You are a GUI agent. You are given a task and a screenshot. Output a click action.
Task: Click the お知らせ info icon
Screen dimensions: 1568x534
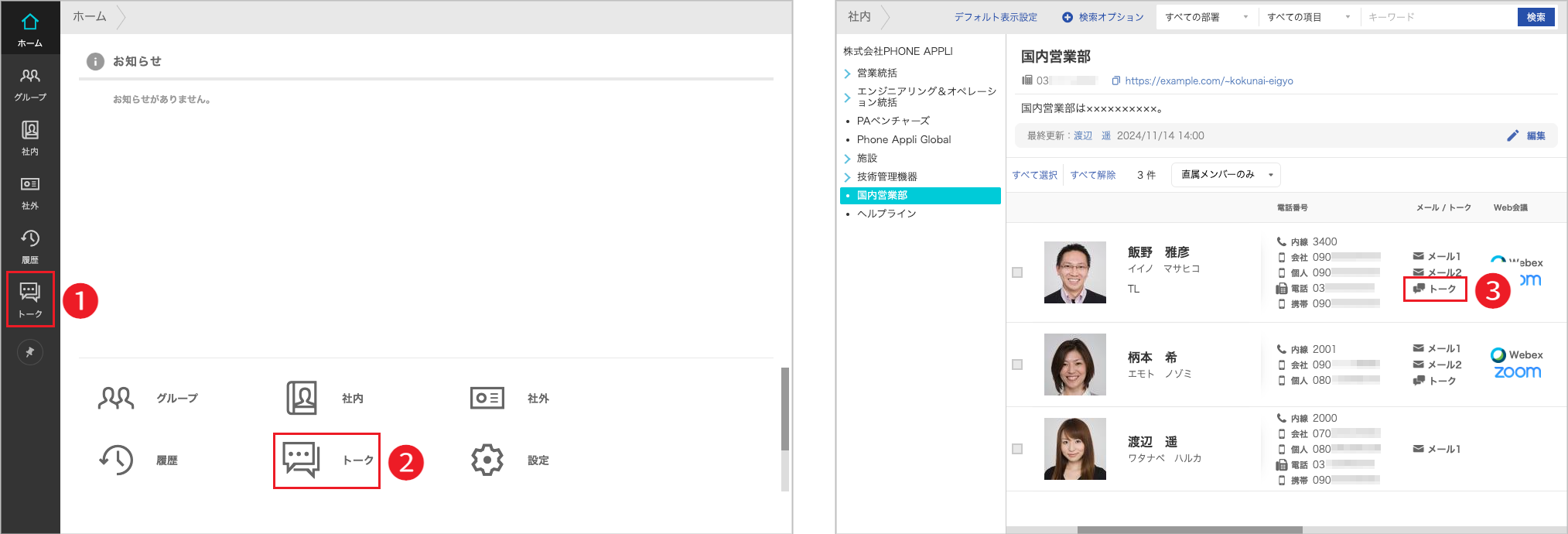(95, 61)
